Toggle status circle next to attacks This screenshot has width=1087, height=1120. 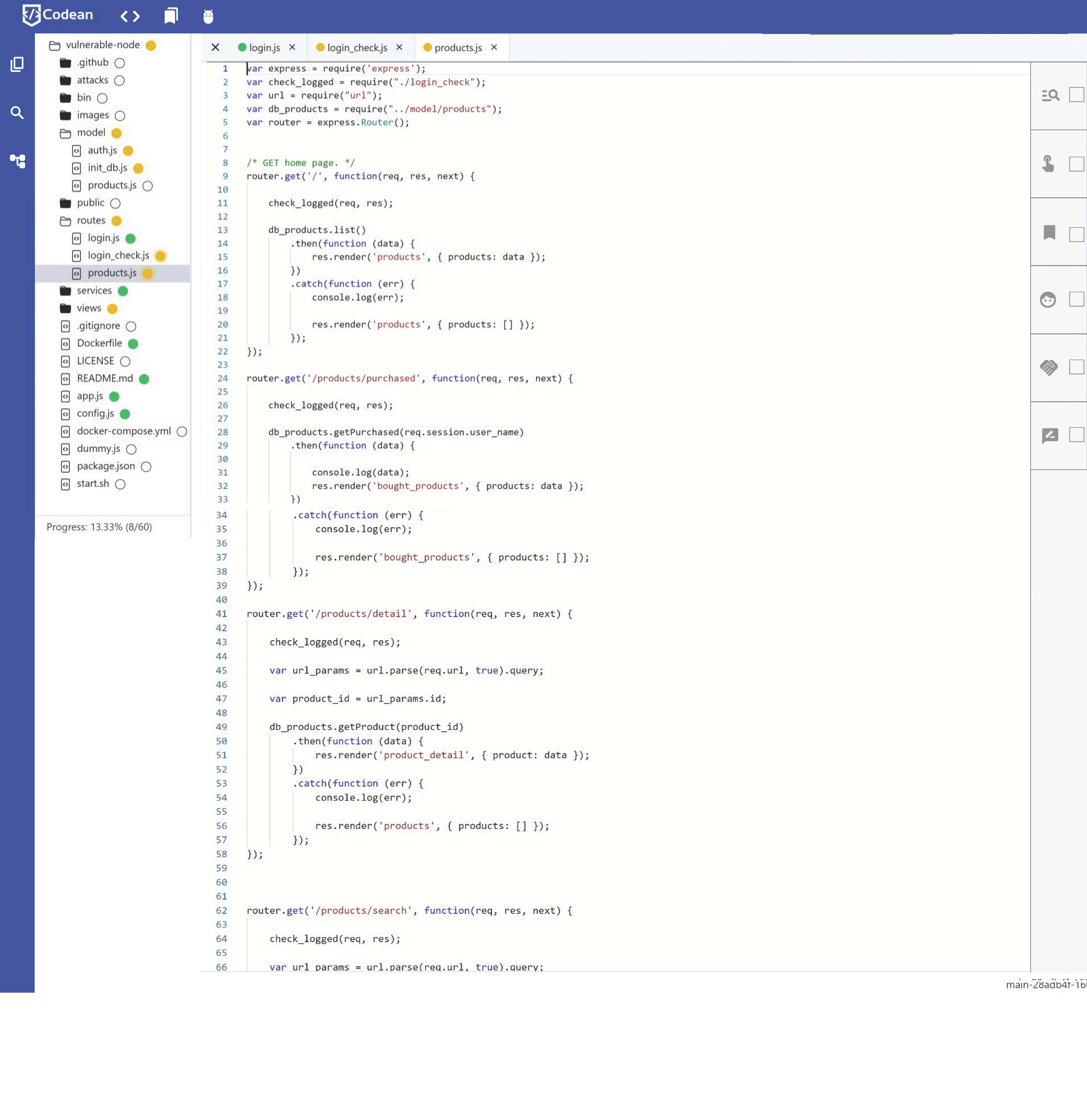tap(119, 81)
